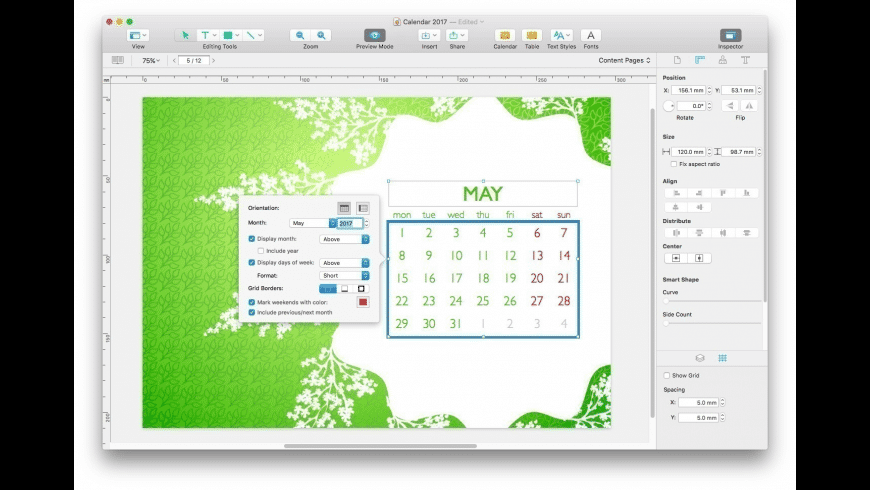870x490 pixels.
Task: Click the horizontal canvas scrollbar
Action: pos(380,446)
